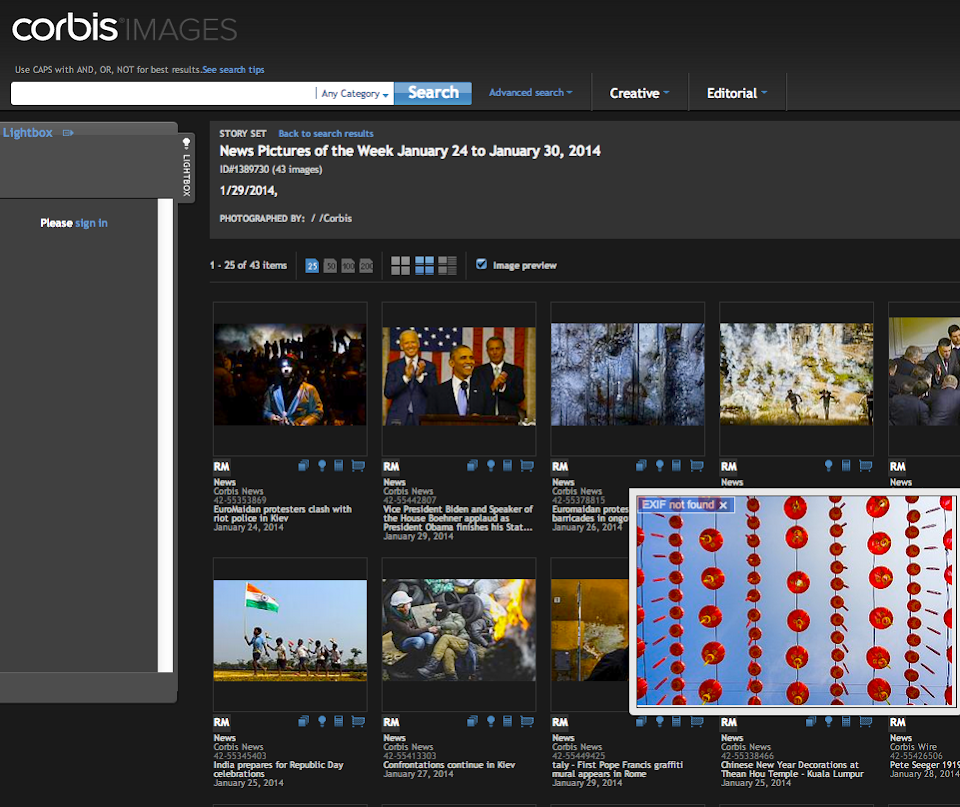Close the EXIF not found badge

pyautogui.click(x=723, y=505)
